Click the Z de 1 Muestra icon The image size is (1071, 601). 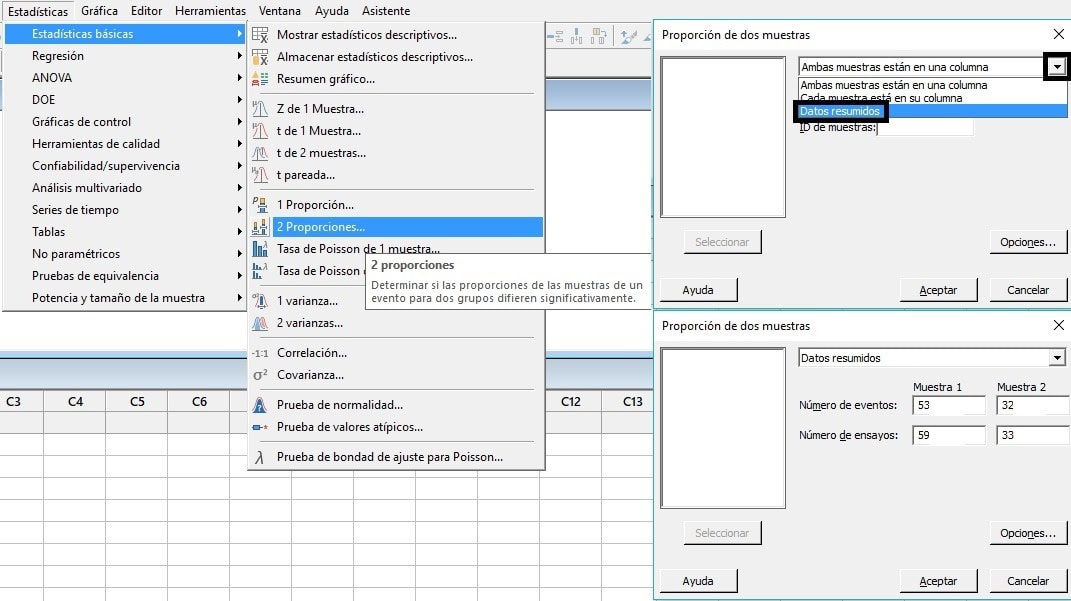click(x=260, y=109)
